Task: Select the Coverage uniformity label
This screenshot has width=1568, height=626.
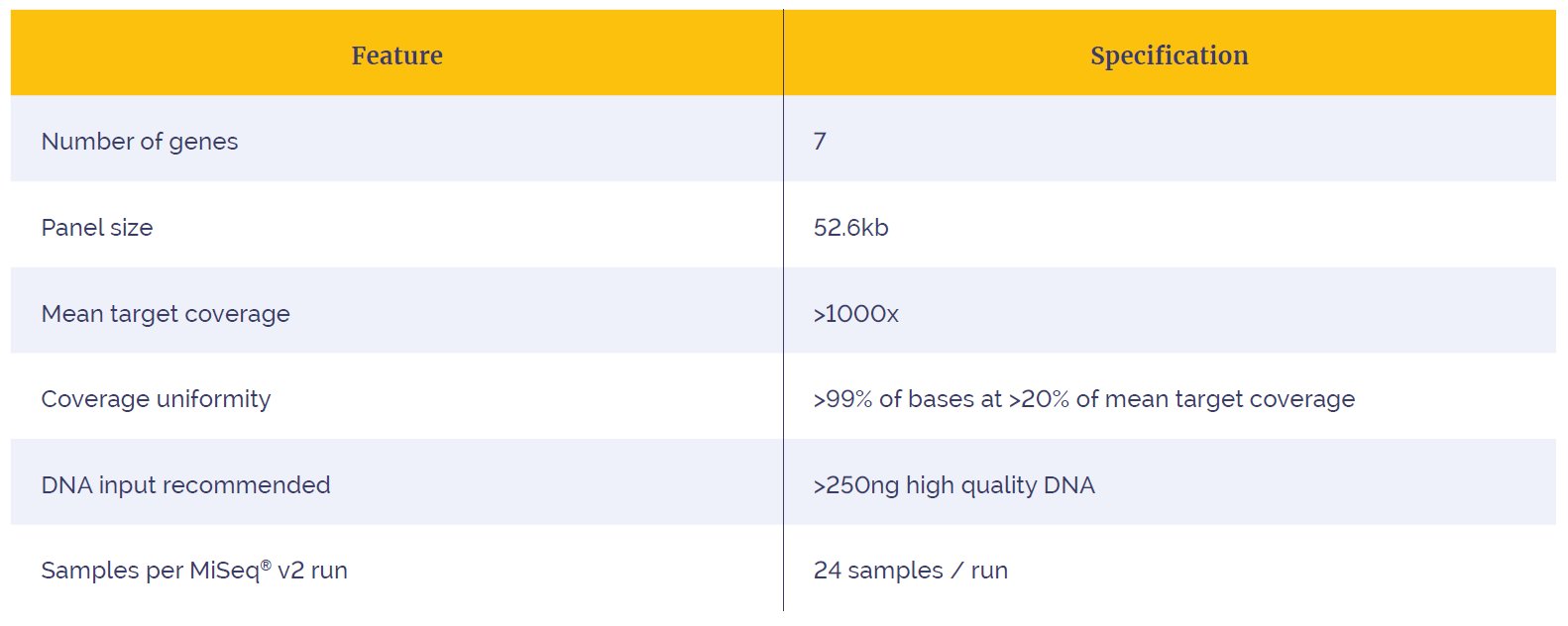Action: (x=156, y=399)
